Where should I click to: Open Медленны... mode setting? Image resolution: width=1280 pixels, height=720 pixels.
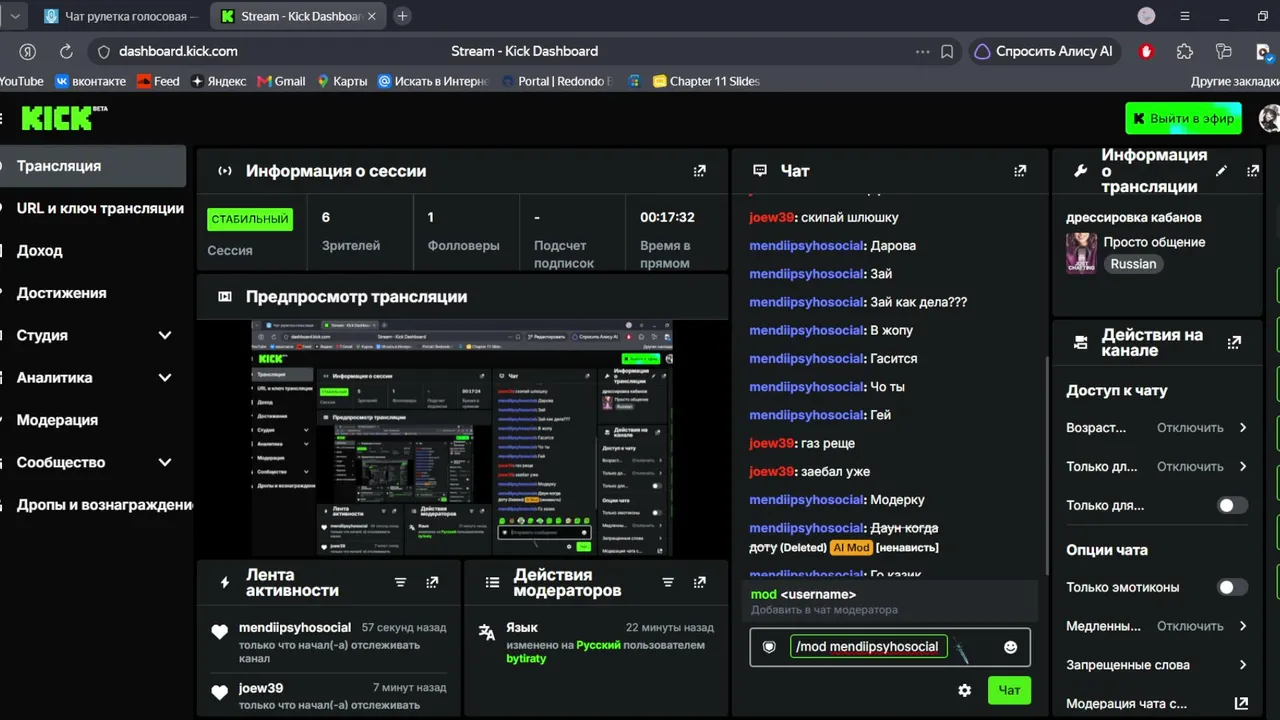click(1158, 626)
